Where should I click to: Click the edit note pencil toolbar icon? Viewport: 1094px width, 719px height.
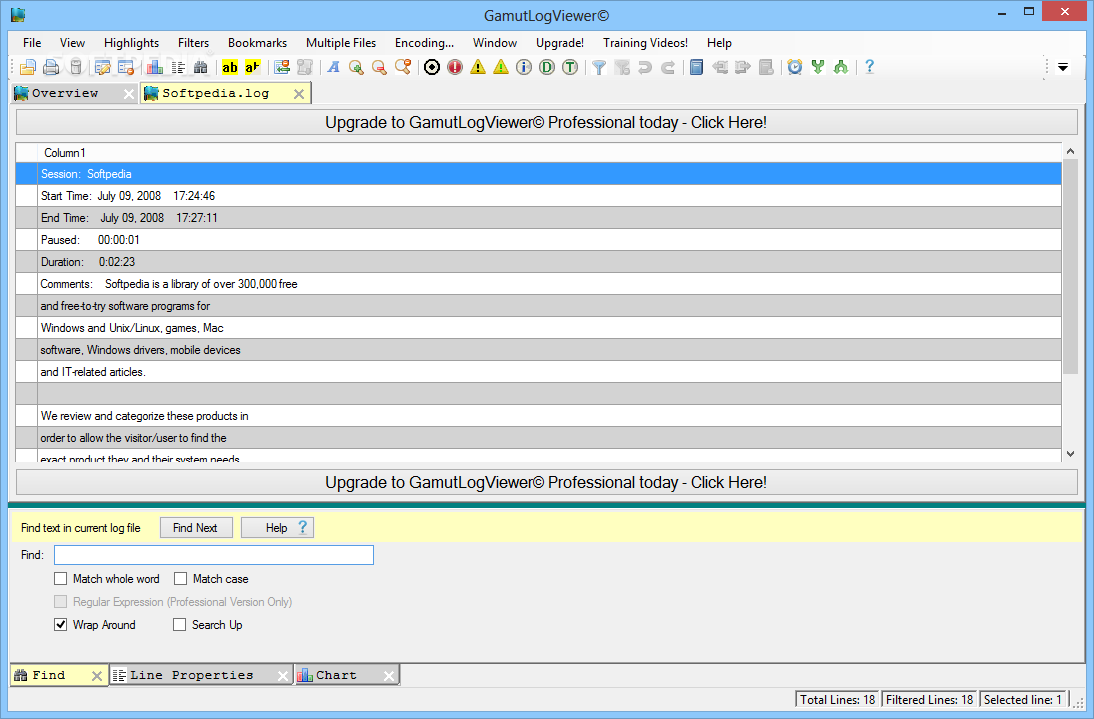coord(103,68)
